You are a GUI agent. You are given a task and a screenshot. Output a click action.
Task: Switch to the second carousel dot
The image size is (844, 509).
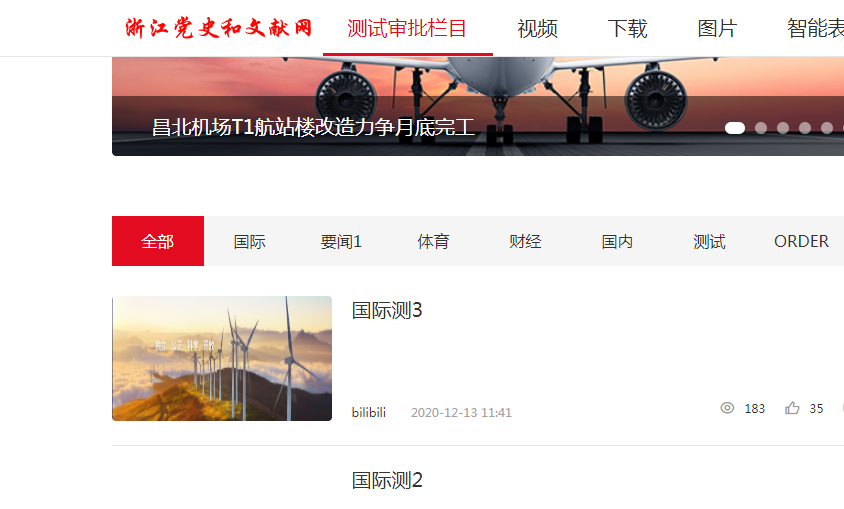761,128
